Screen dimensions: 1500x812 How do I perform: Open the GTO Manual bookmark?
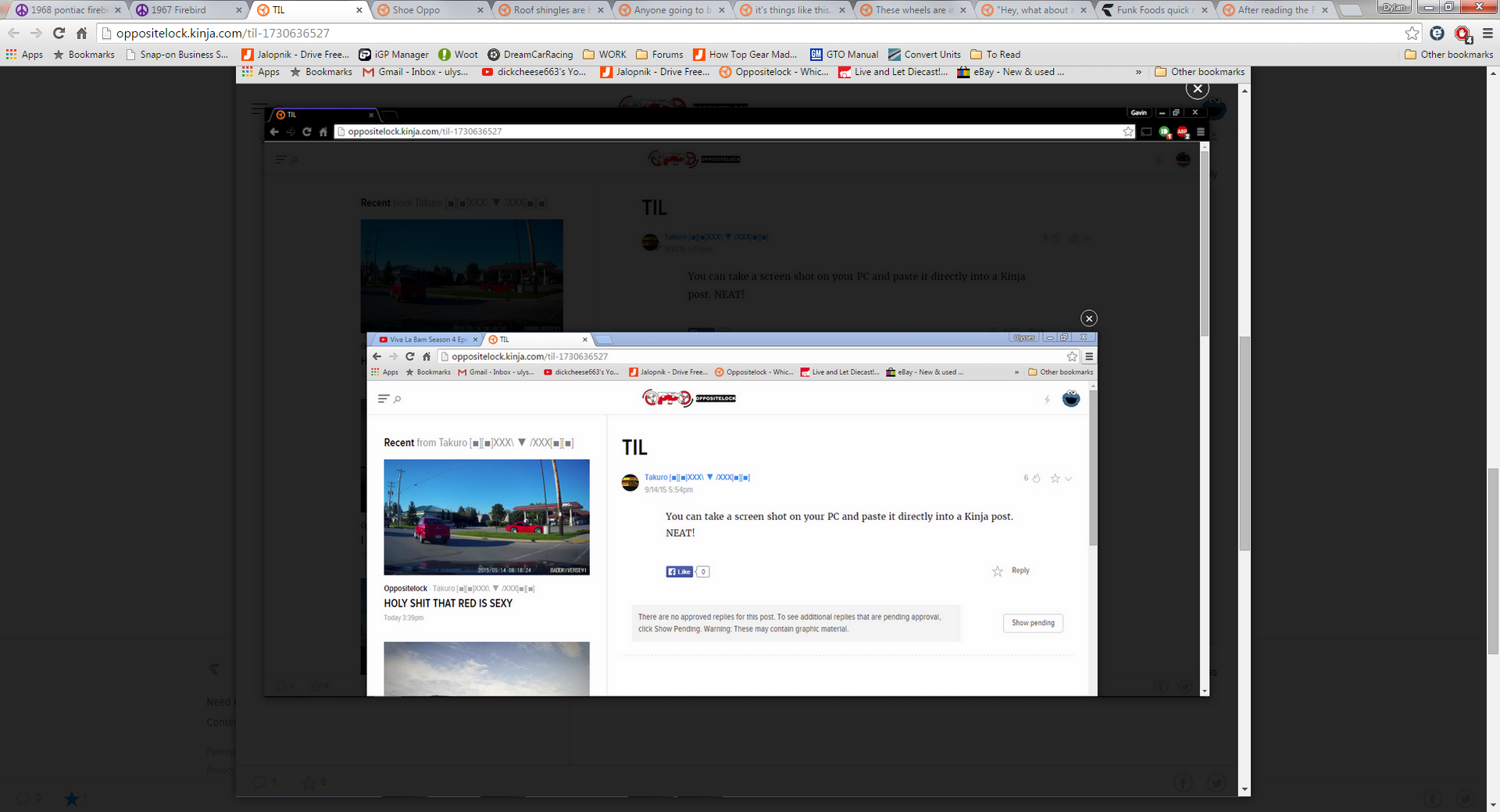coord(845,55)
